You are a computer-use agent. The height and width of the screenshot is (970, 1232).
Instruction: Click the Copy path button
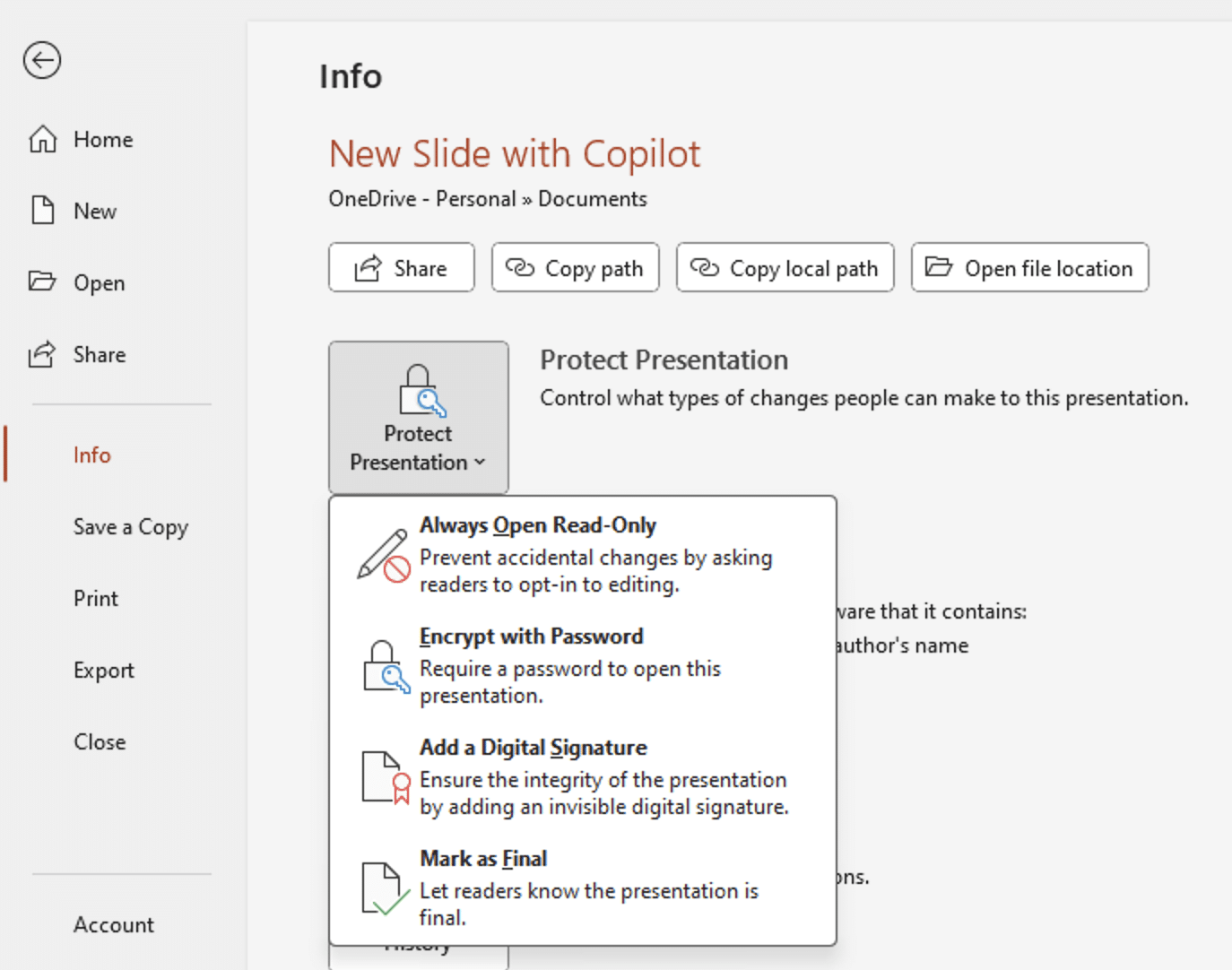(576, 267)
